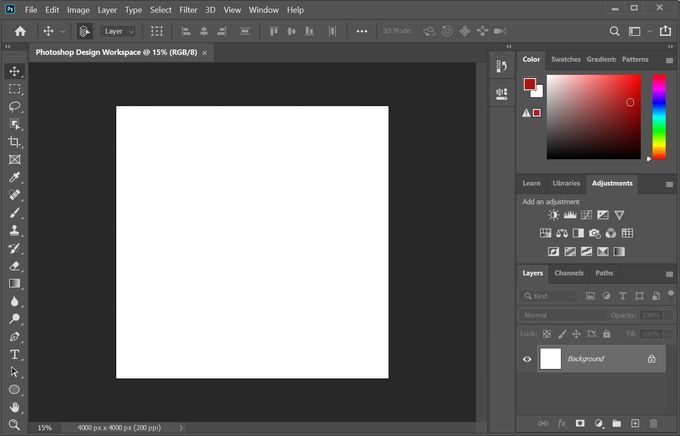
Task: Toggle Show Transform Controls in options bar
Action: pos(157,31)
